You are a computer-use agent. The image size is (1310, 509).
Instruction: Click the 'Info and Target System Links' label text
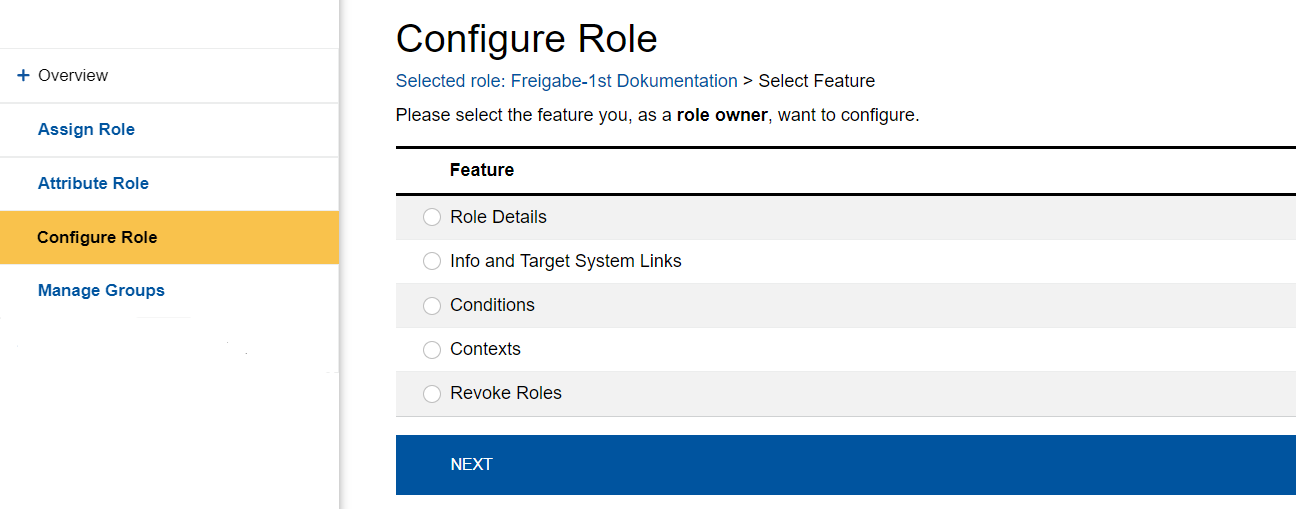(566, 261)
